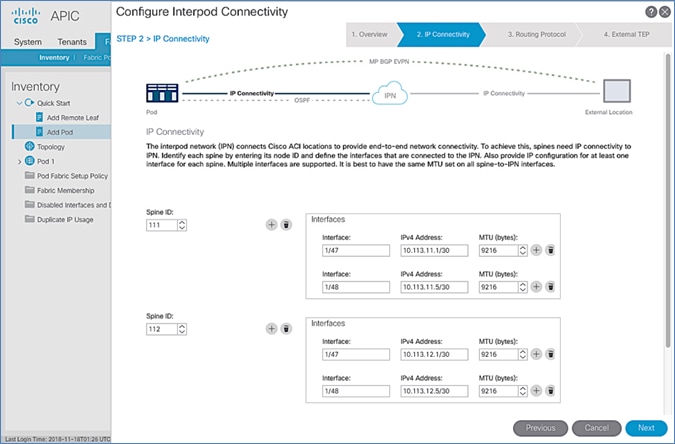Screen dimensions: 675x444
Task: Click the Quick Start icon
Action: pos(29,102)
